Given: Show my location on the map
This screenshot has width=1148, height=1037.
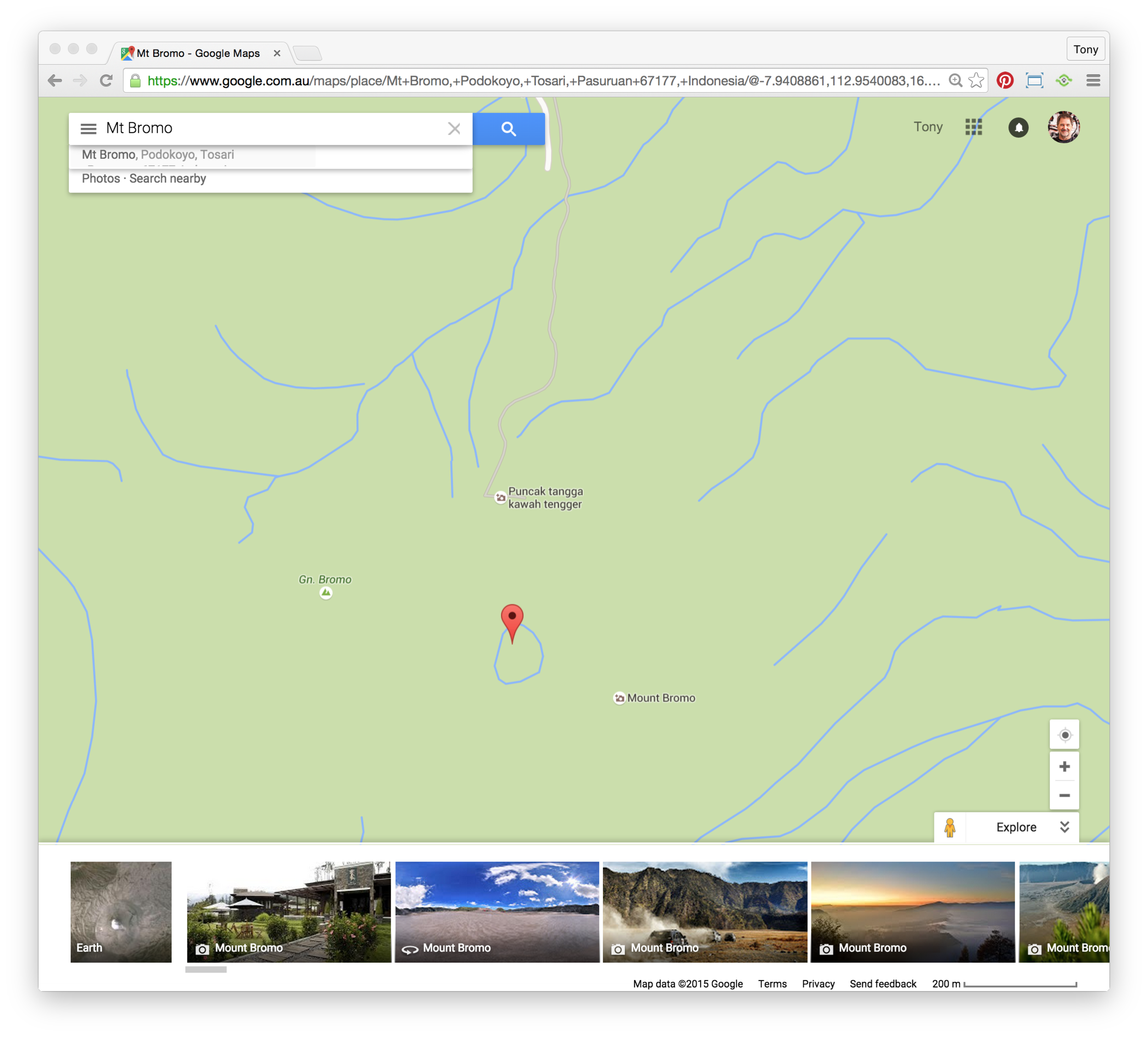Looking at the screenshot, I should (1064, 735).
